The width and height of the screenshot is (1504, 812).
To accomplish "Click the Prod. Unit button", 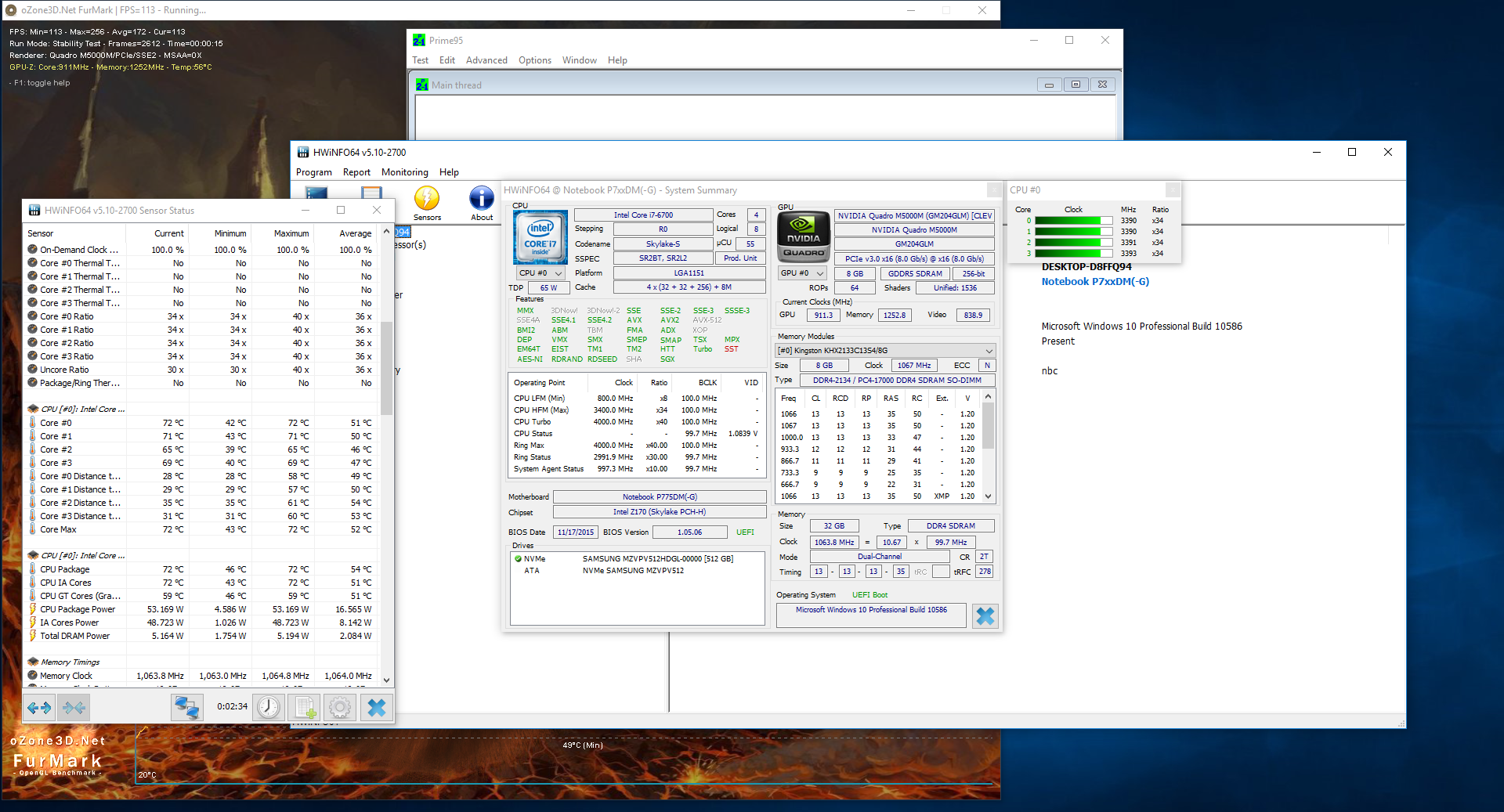I will 740,258.
